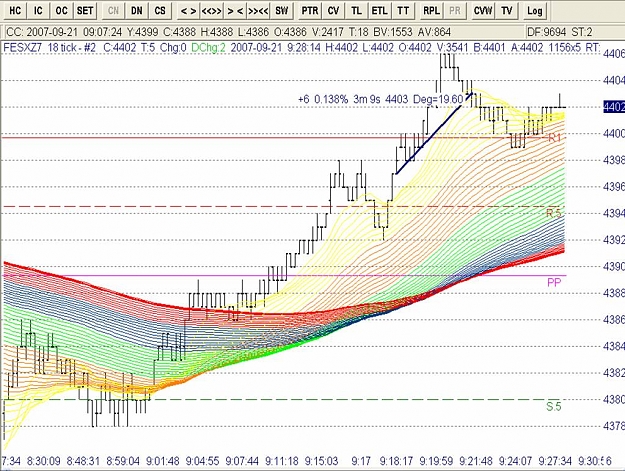625x471 pixels.
Task: Click the R.5 pivot level label
Action: pos(553,213)
